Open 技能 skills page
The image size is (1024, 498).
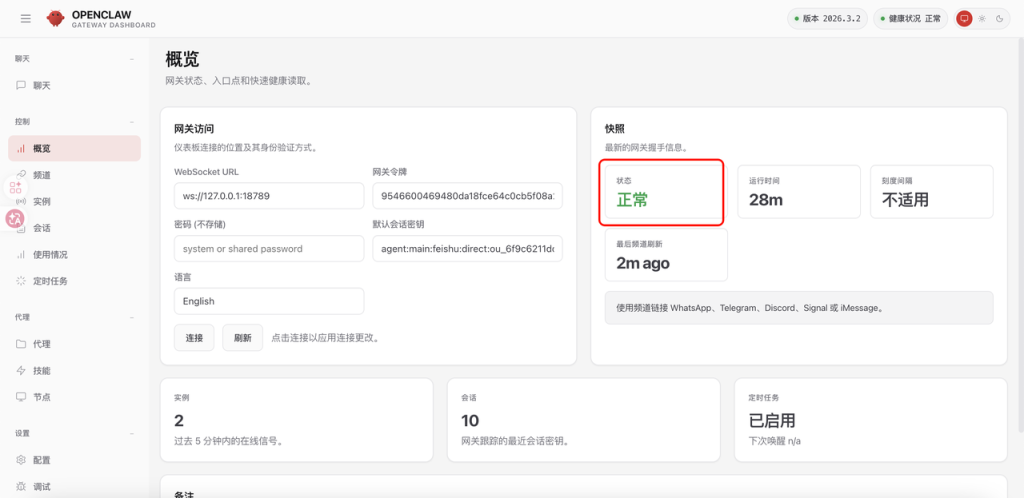(x=41, y=371)
